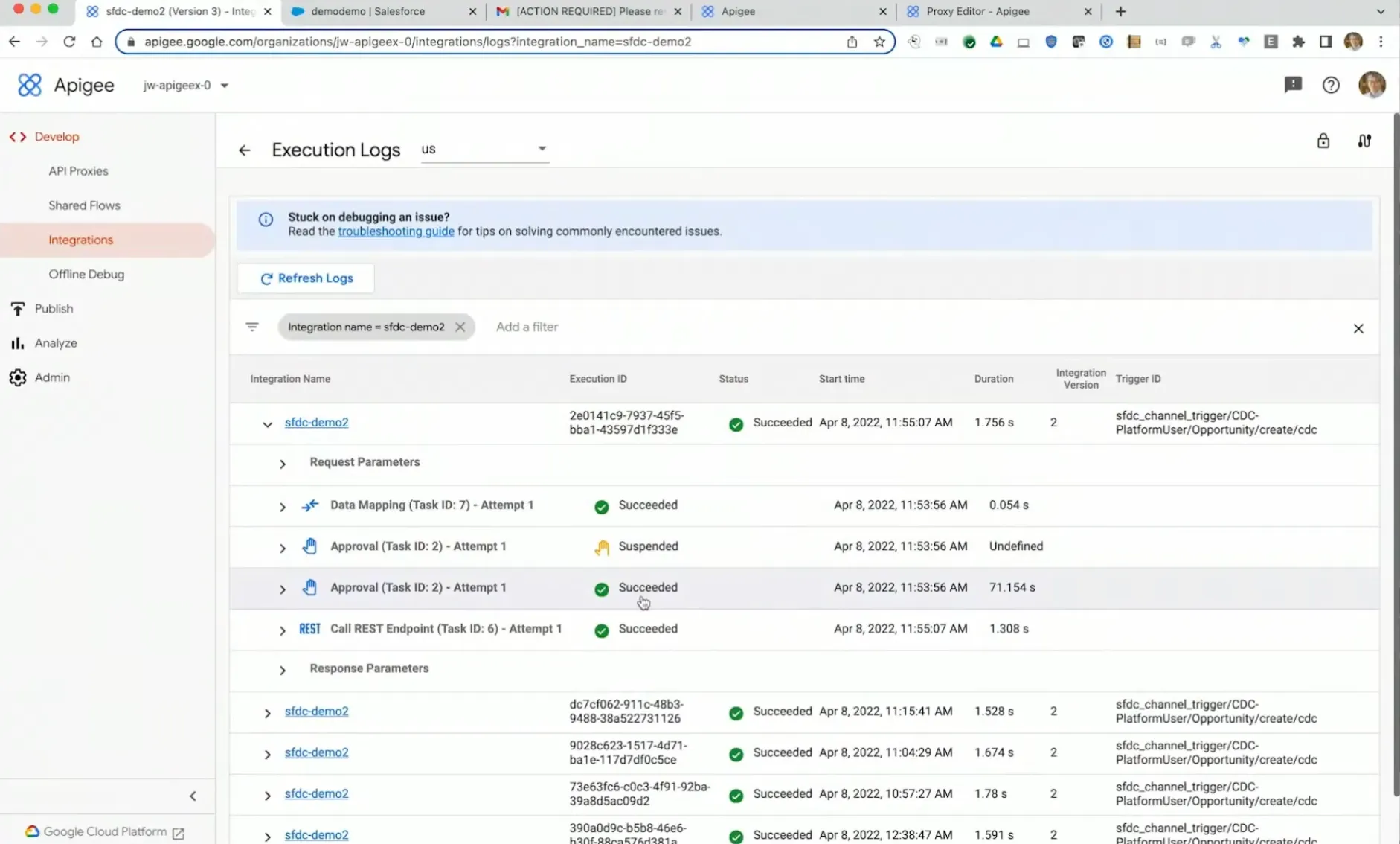Open the troubleshooting guide link
This screenshot has height=844, width=1400.
tap(396, 231)
